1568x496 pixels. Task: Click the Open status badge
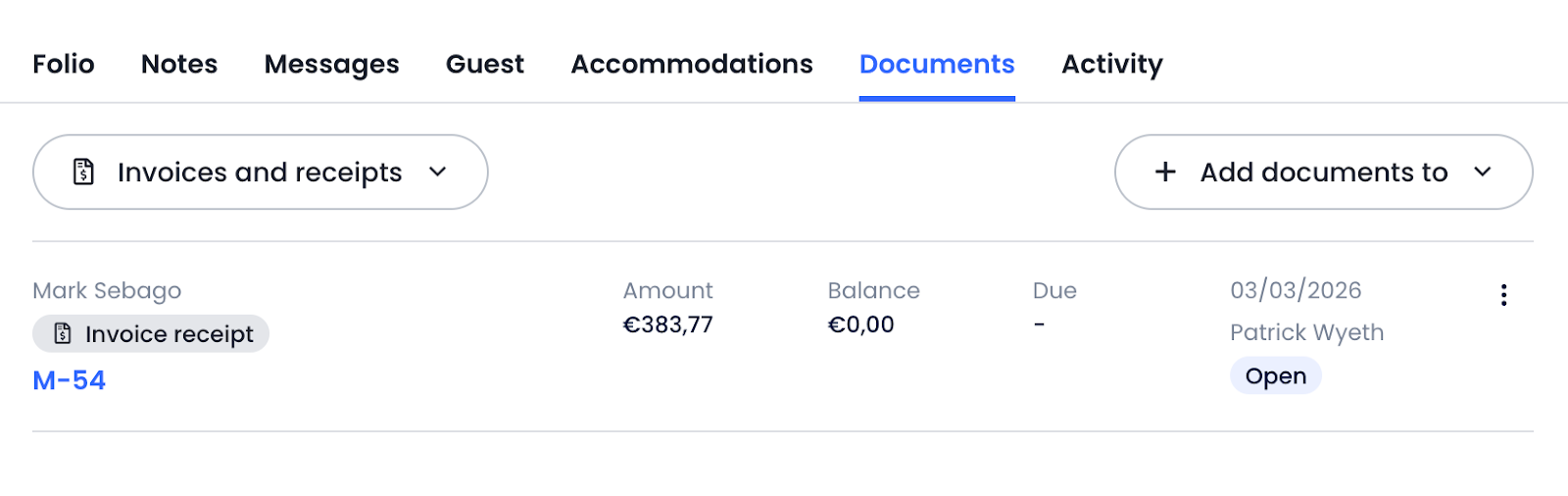tap(1275, 375)
